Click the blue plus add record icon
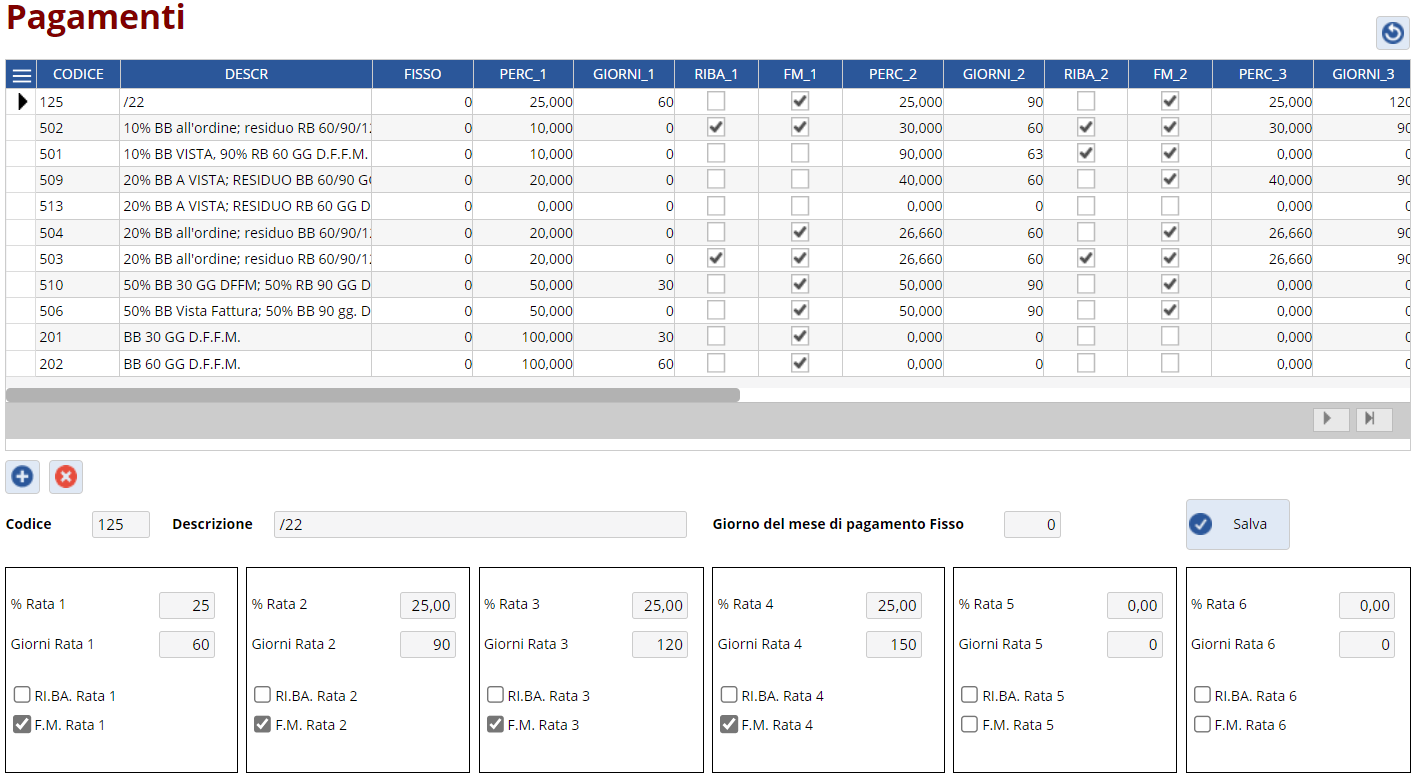Viewport: 1416px width, 779px height. [x=22, y=477]
